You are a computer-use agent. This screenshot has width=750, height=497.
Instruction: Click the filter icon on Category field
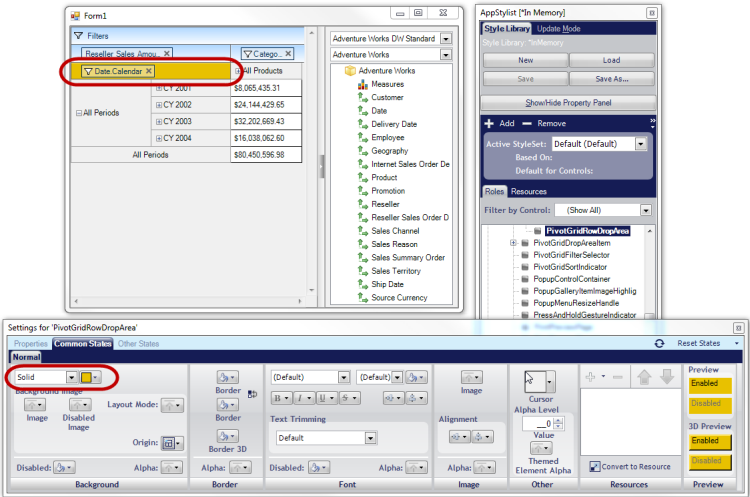click(x=247, y=53)
